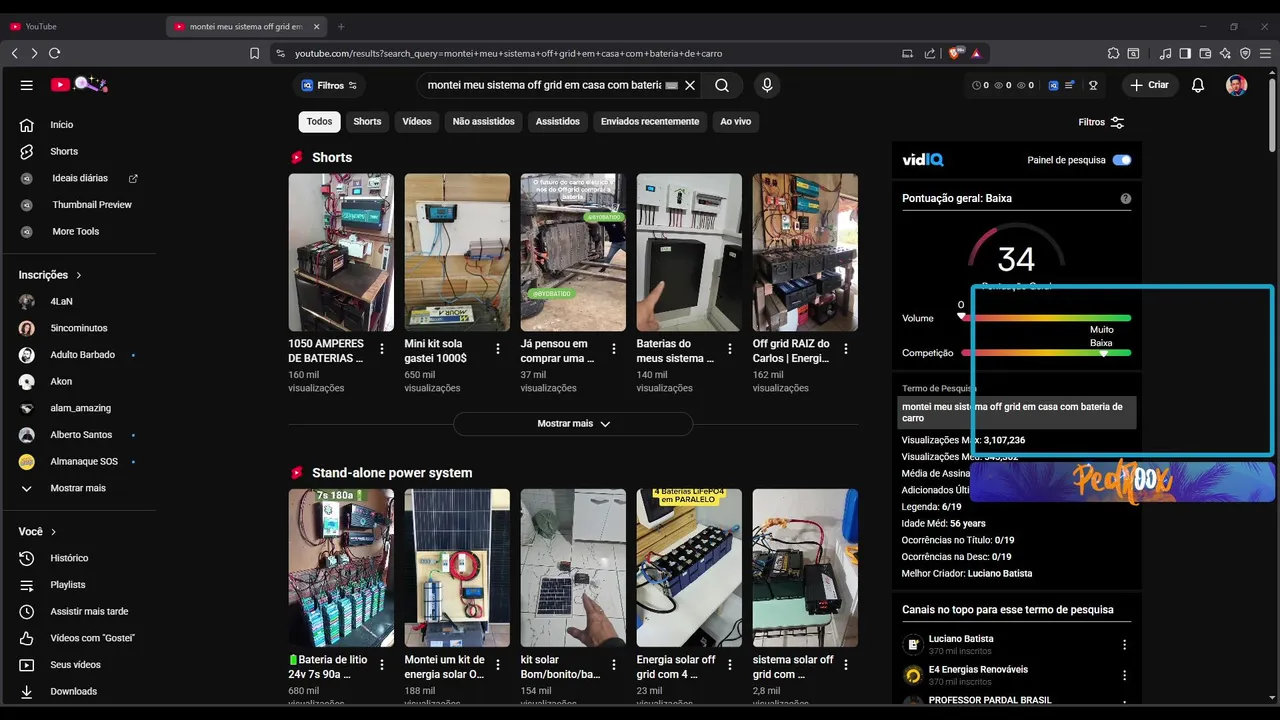Toggle the browser sidebar panel icon

point(1185,53)
